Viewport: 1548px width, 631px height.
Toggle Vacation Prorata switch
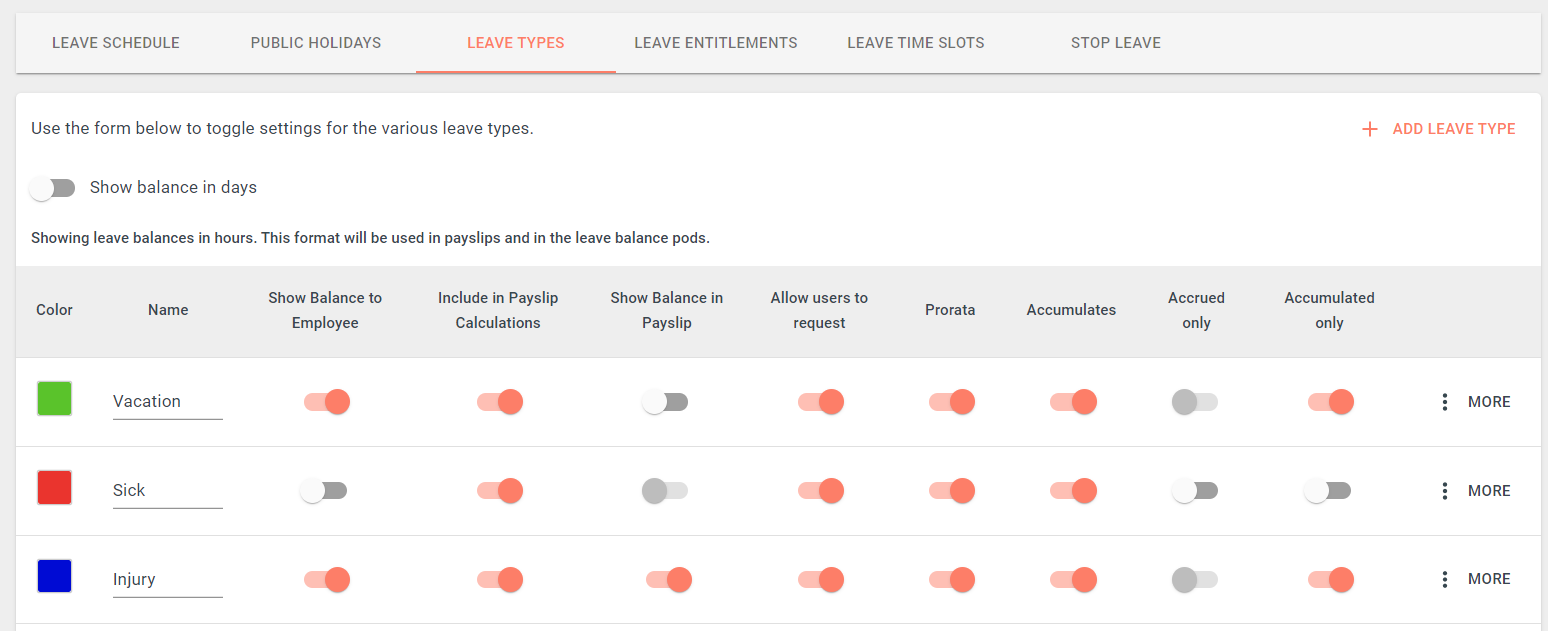(x=951, y=402)
